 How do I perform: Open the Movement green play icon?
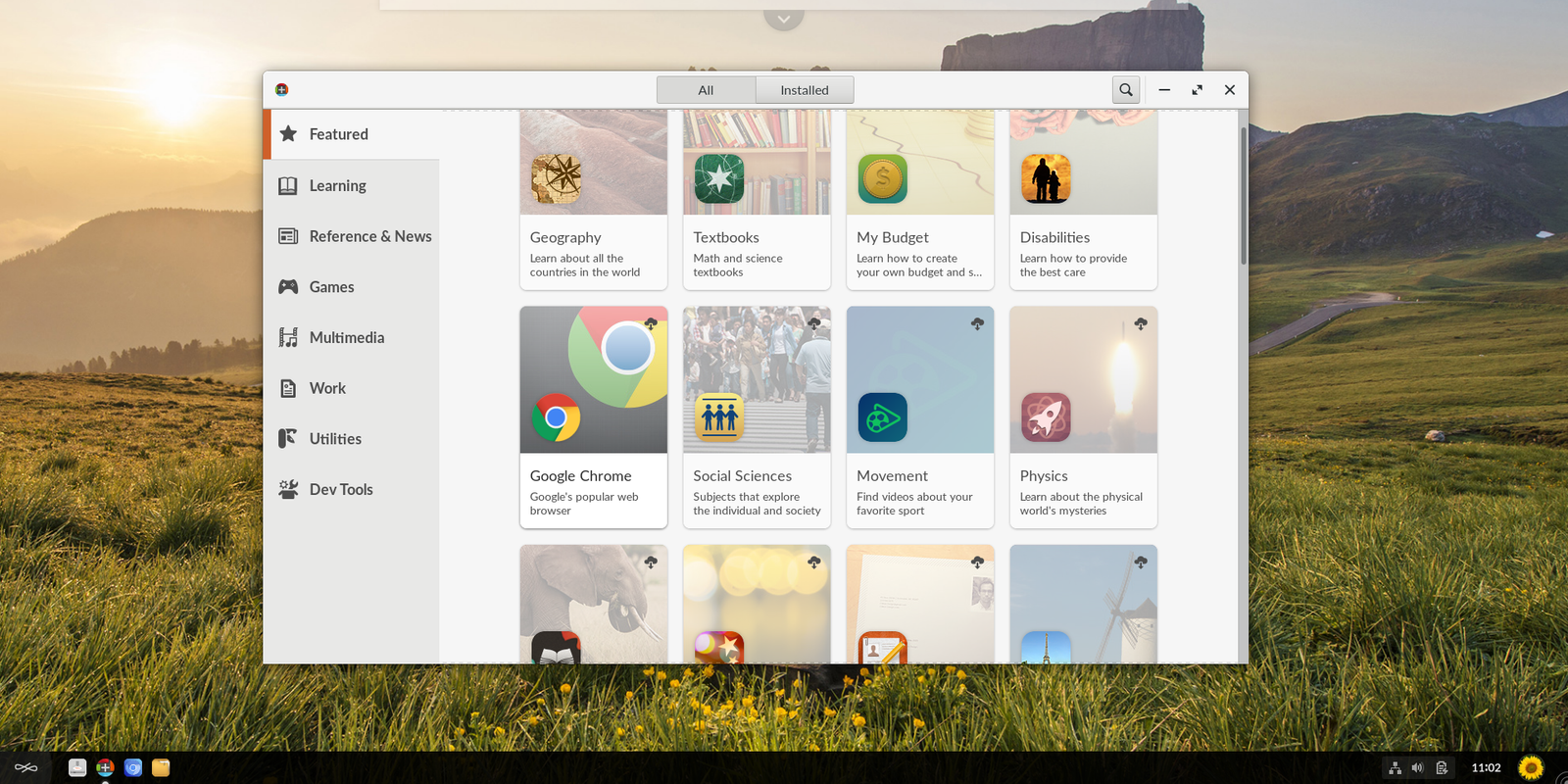click(882, 417)
